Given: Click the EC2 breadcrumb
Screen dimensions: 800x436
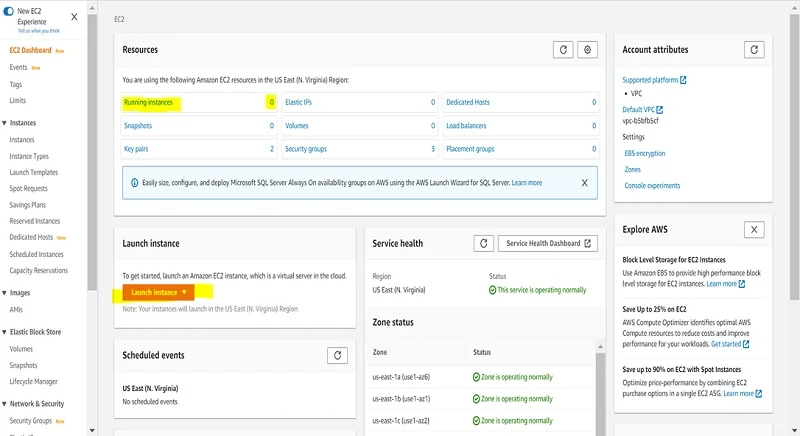Looking at the screenshot, I should (119, 19).
